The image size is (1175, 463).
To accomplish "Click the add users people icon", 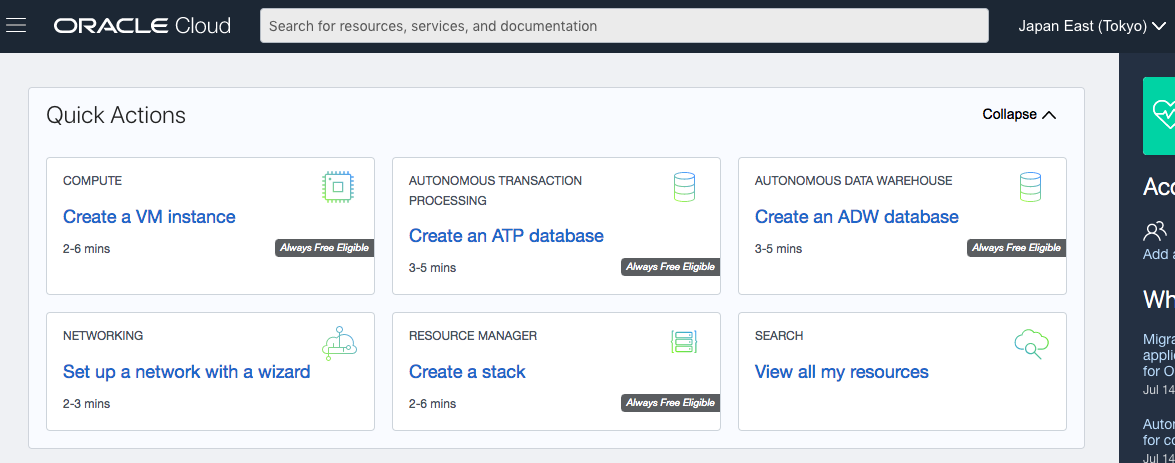I will click(x=1155, y=232).
